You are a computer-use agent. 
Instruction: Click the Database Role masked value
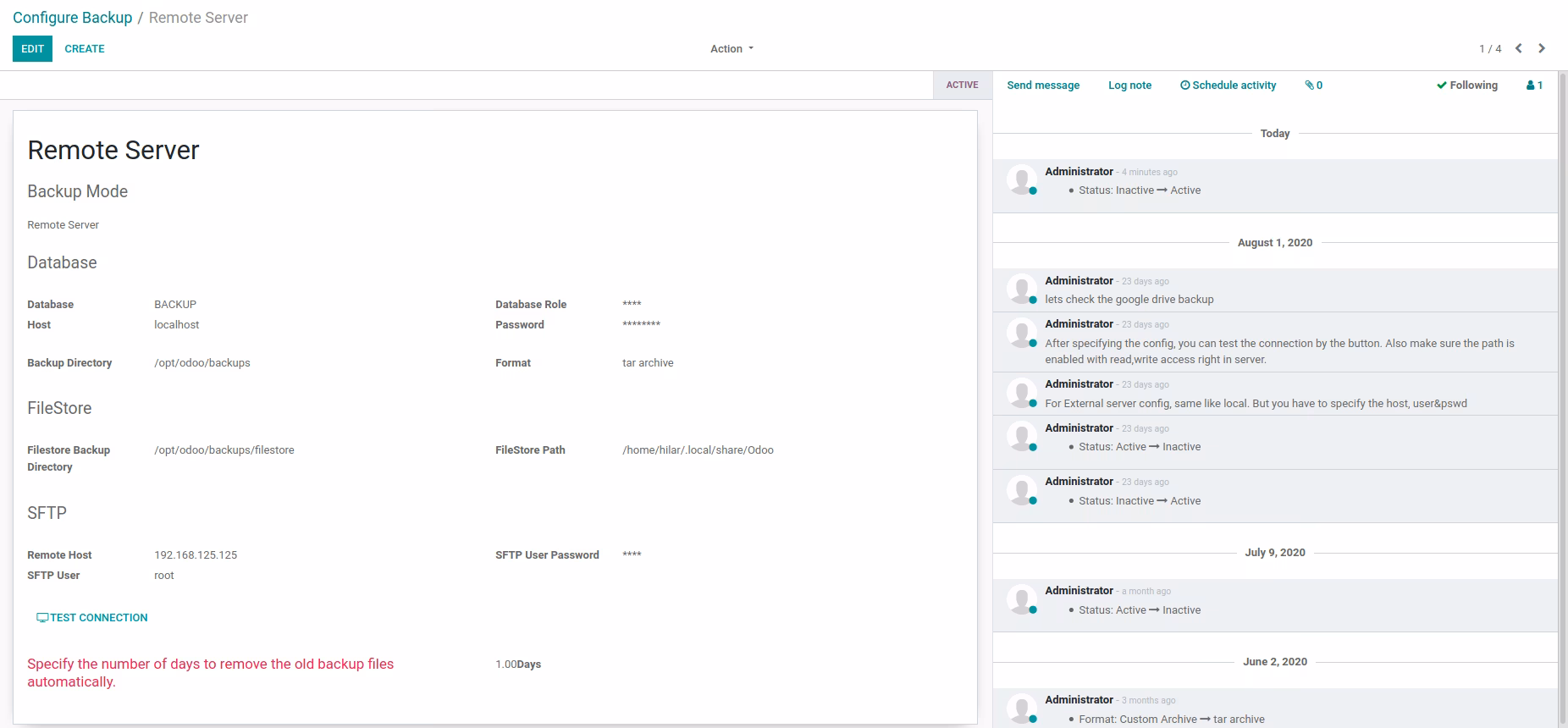632,305
